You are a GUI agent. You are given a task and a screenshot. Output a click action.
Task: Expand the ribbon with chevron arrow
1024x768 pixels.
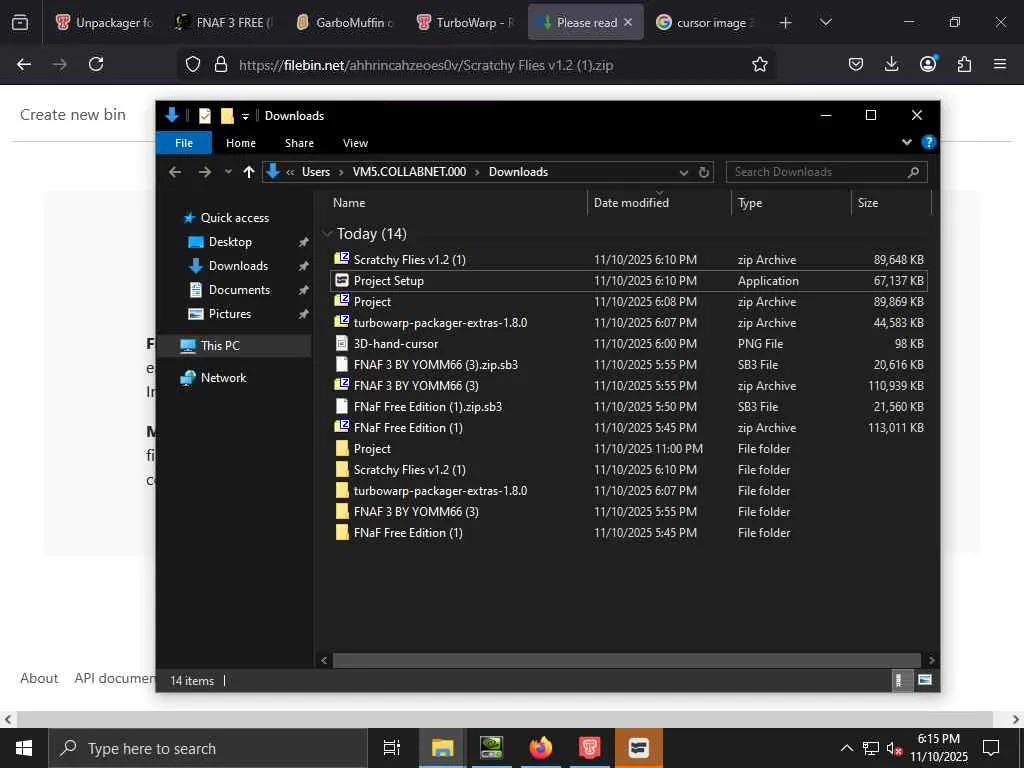906,142
